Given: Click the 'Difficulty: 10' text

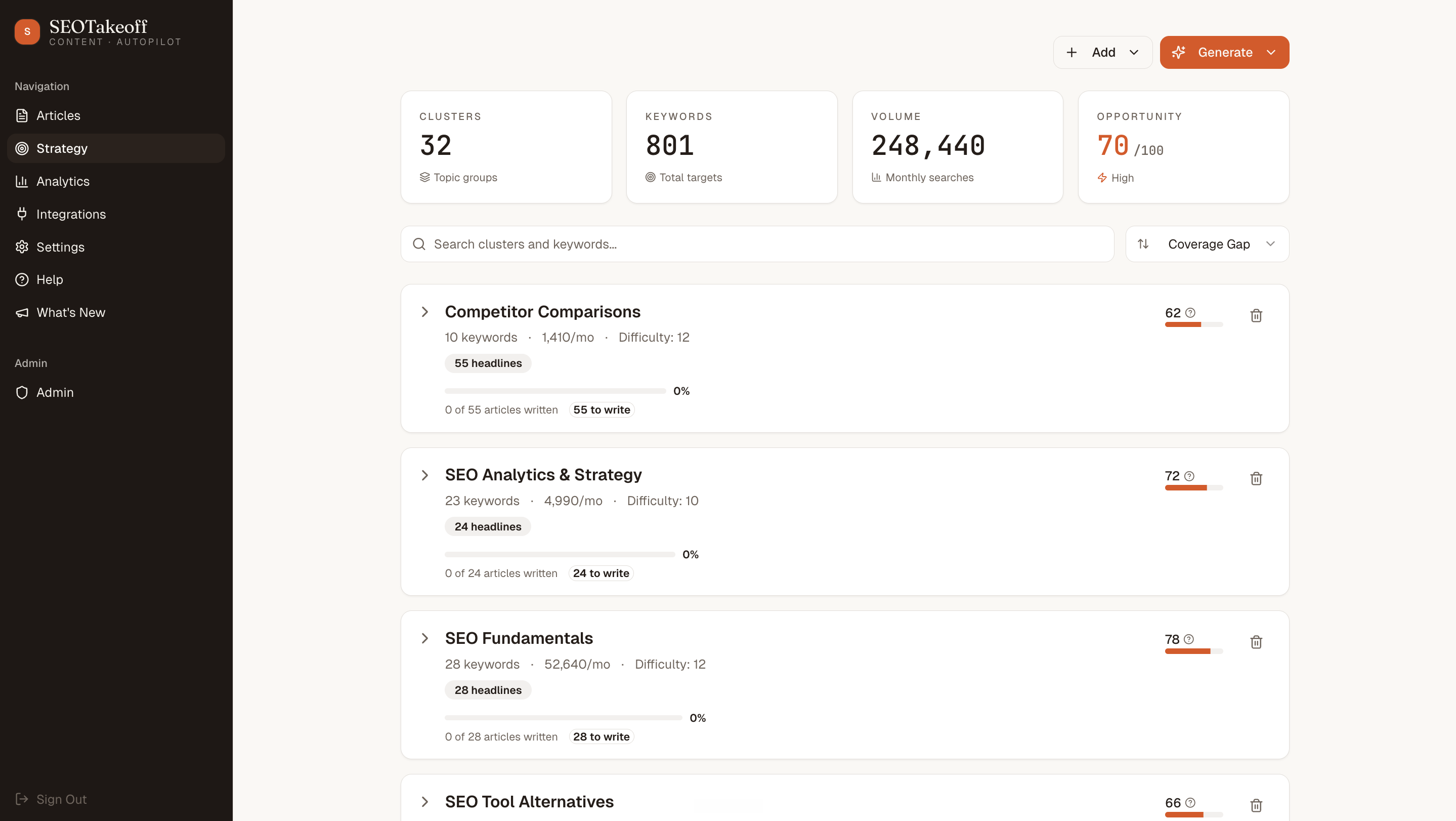Looking at the screenshot, I should click(662, 501).
